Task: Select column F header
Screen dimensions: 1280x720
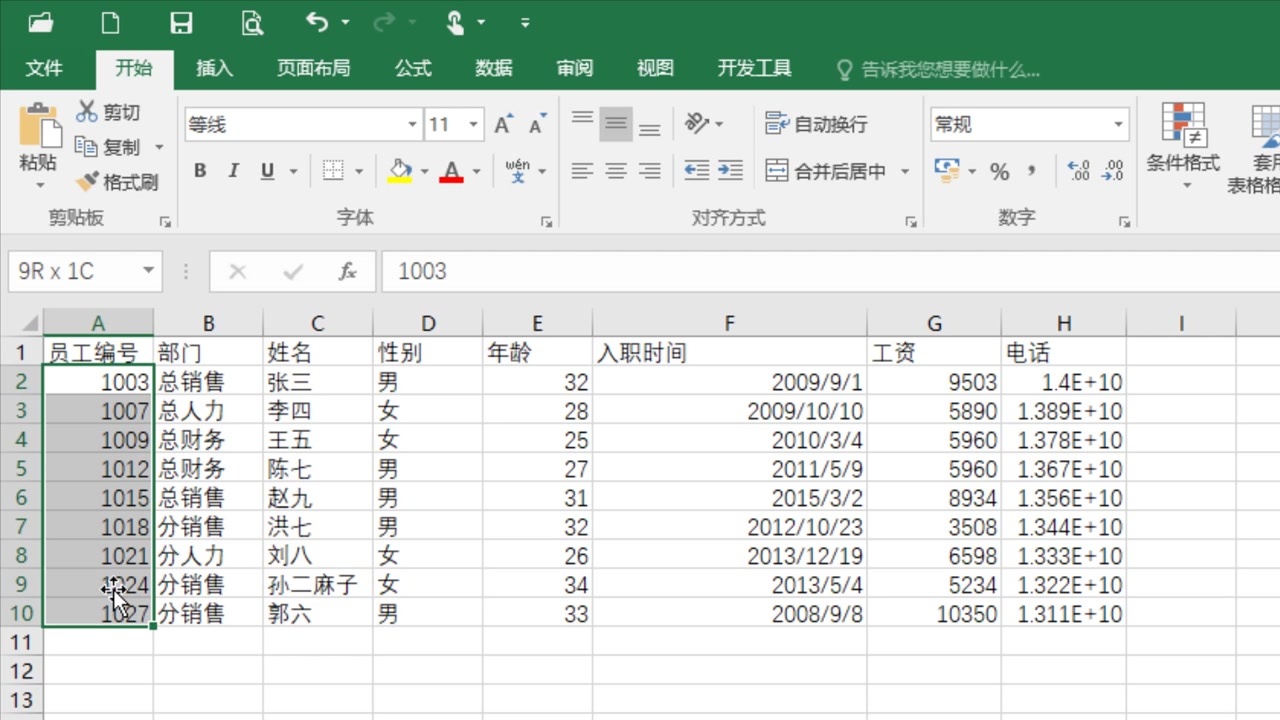Action: 730,323
